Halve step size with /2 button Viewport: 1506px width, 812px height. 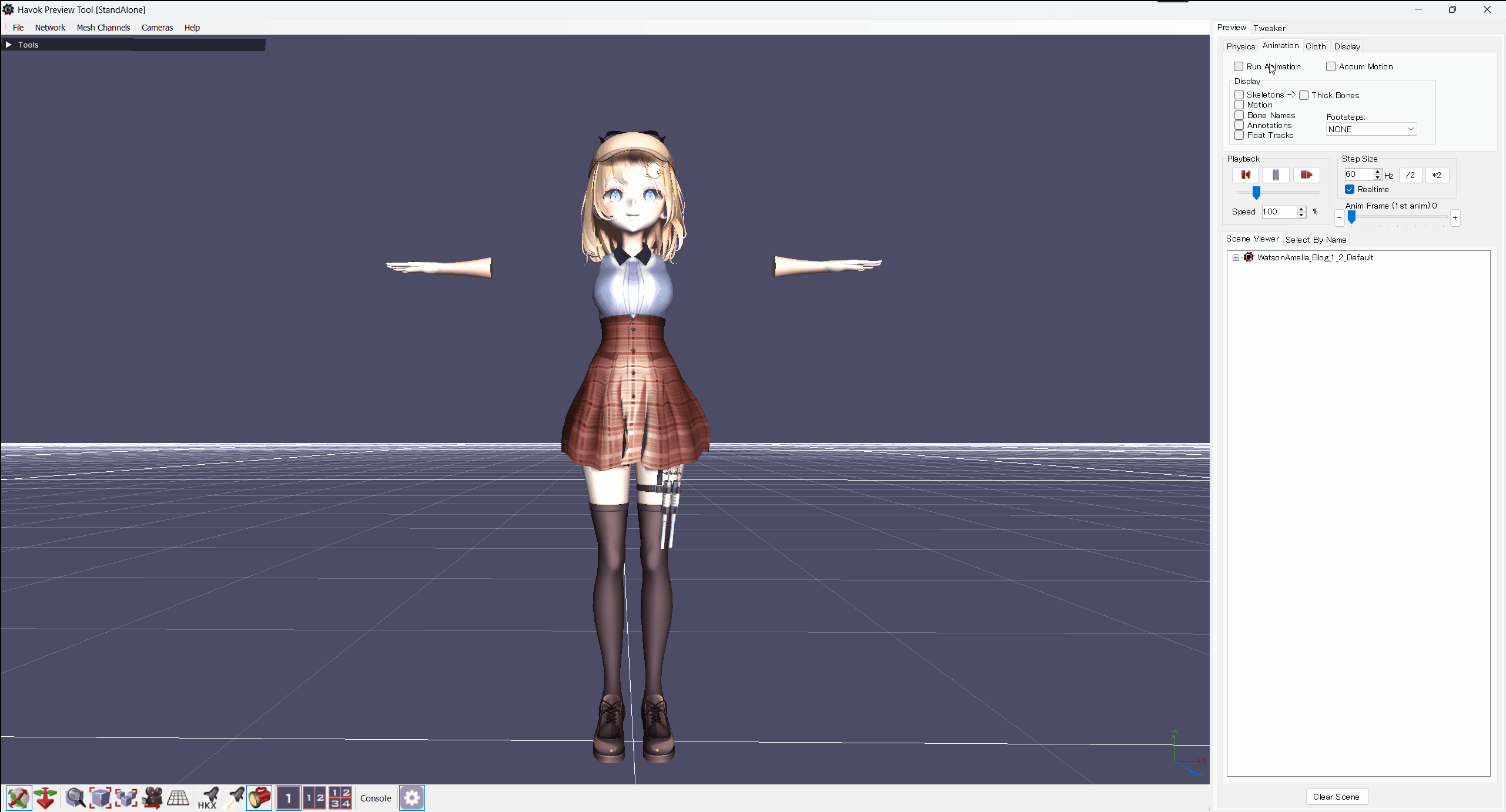tap(1410, 175)
